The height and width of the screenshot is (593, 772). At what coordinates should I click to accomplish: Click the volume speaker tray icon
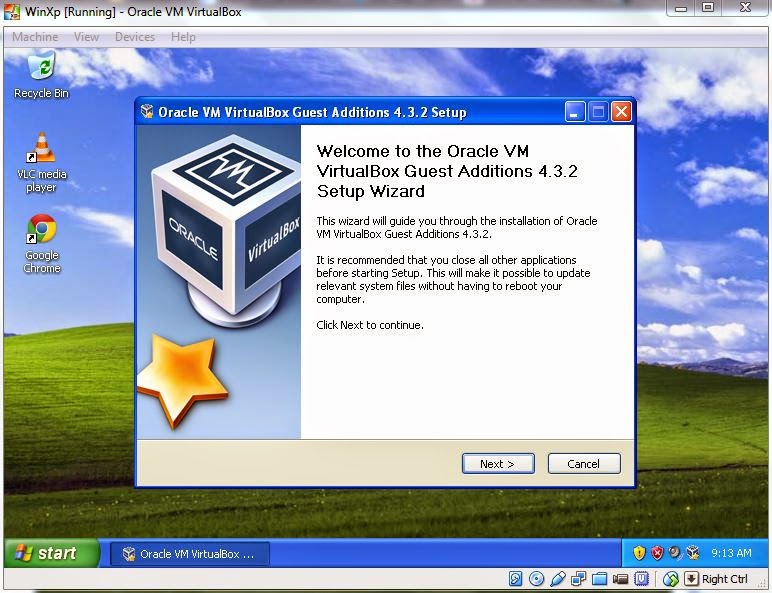(x=675, y=553)
